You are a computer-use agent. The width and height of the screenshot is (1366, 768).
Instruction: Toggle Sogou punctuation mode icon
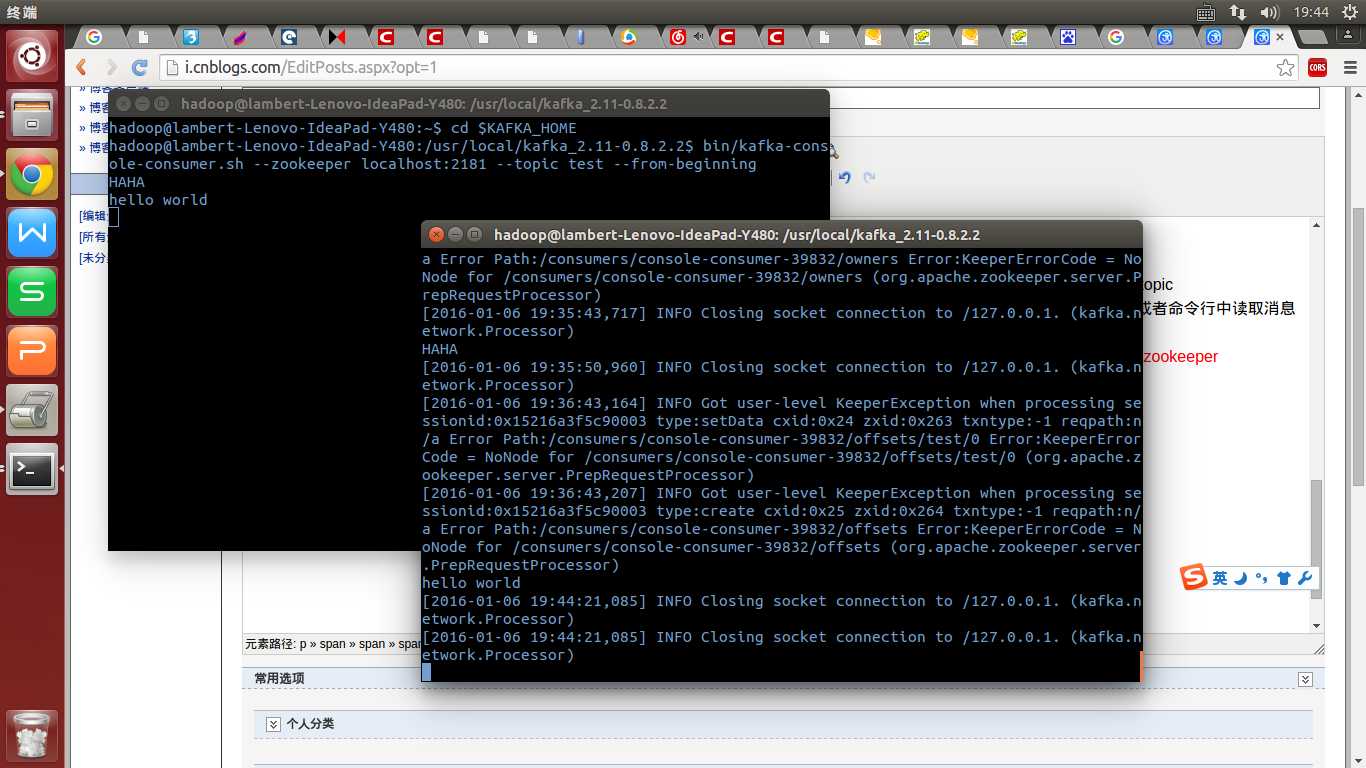pyautogui.click(x=1261, y=578)
